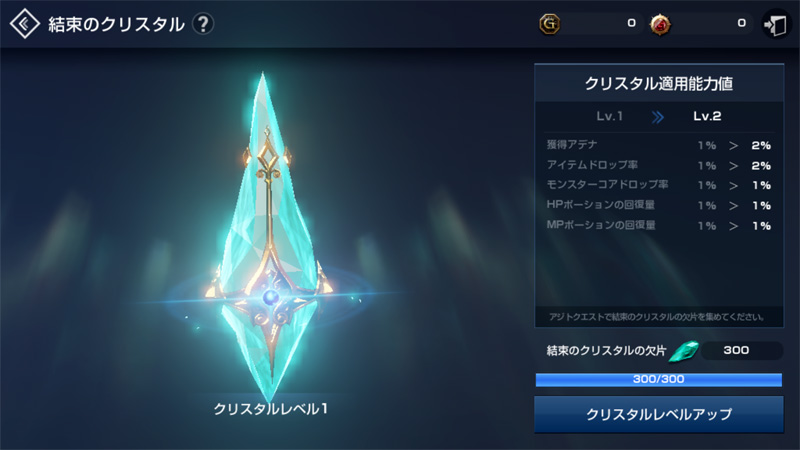Image resolution: width=800 pixels, height=450 pixels.
Task: Select the MPポーションの回復量 row
Action: coord(659,226)
